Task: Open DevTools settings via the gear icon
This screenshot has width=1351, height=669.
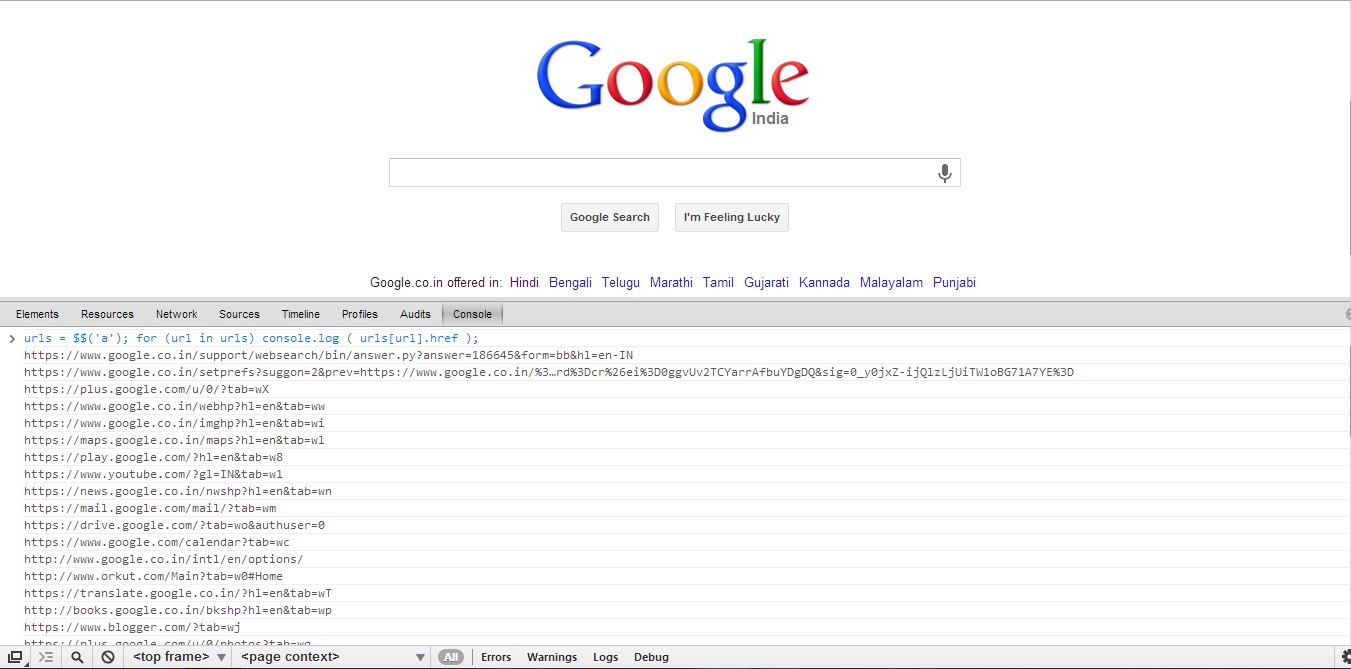Action: point(1346,657)
